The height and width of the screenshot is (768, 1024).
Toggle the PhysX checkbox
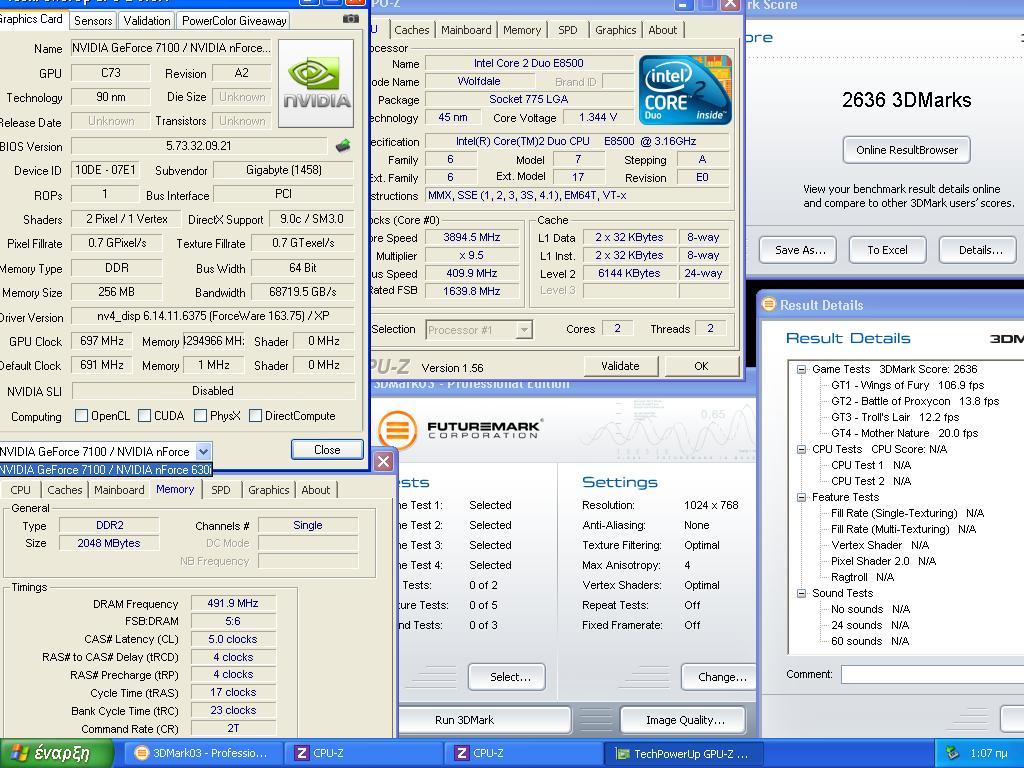click(x=201, y=416)
